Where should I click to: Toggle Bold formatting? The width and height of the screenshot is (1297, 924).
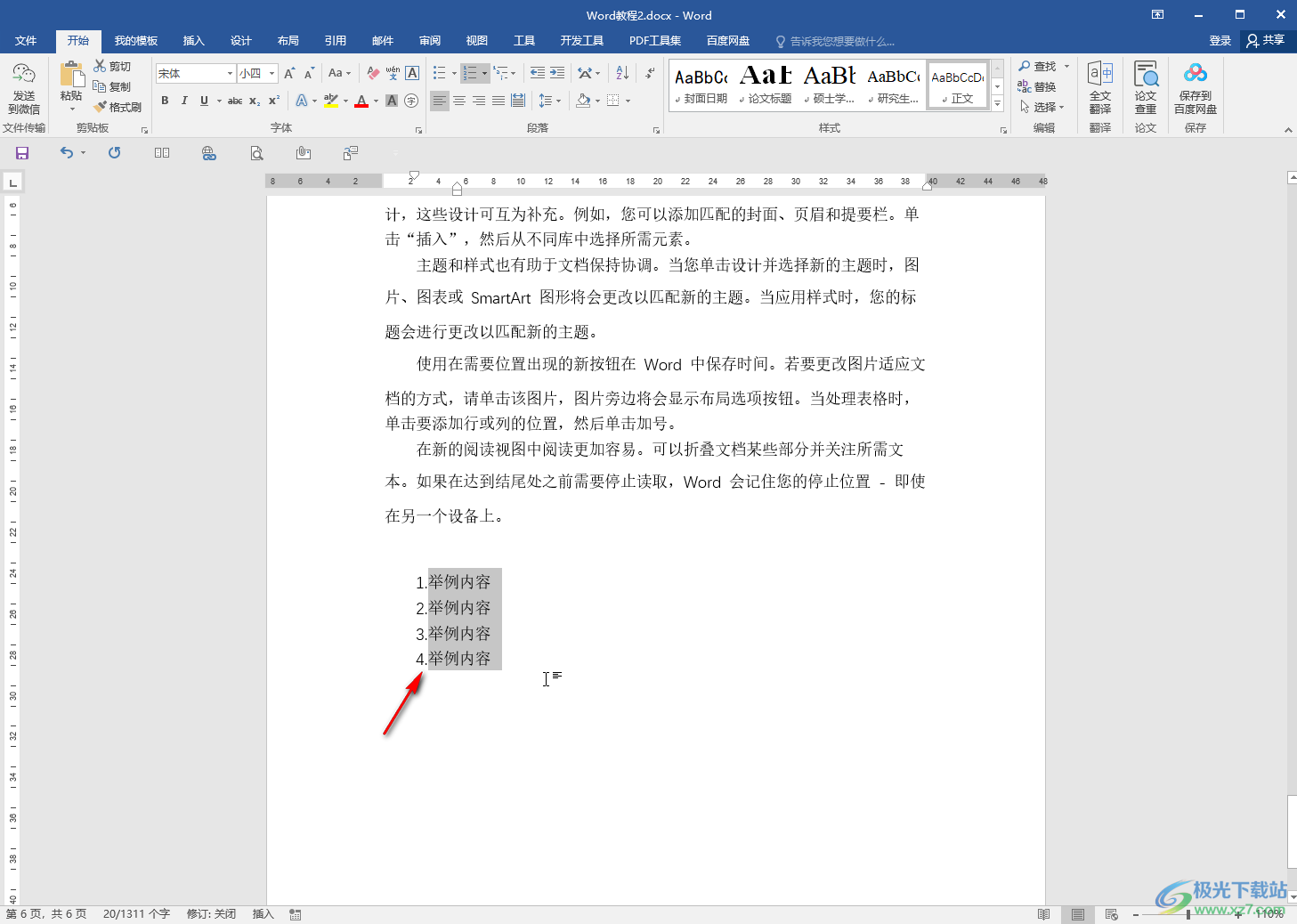pyautogui.click(x=165, y=101)
